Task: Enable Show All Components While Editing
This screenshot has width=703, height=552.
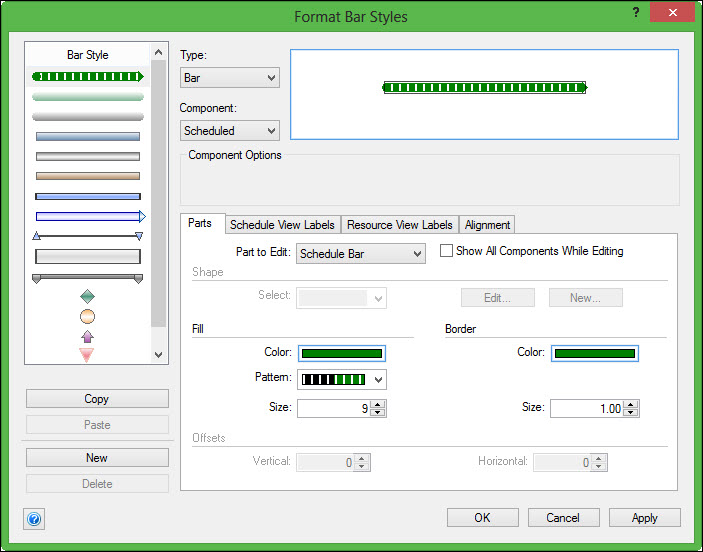Action: tap(447, 251)
